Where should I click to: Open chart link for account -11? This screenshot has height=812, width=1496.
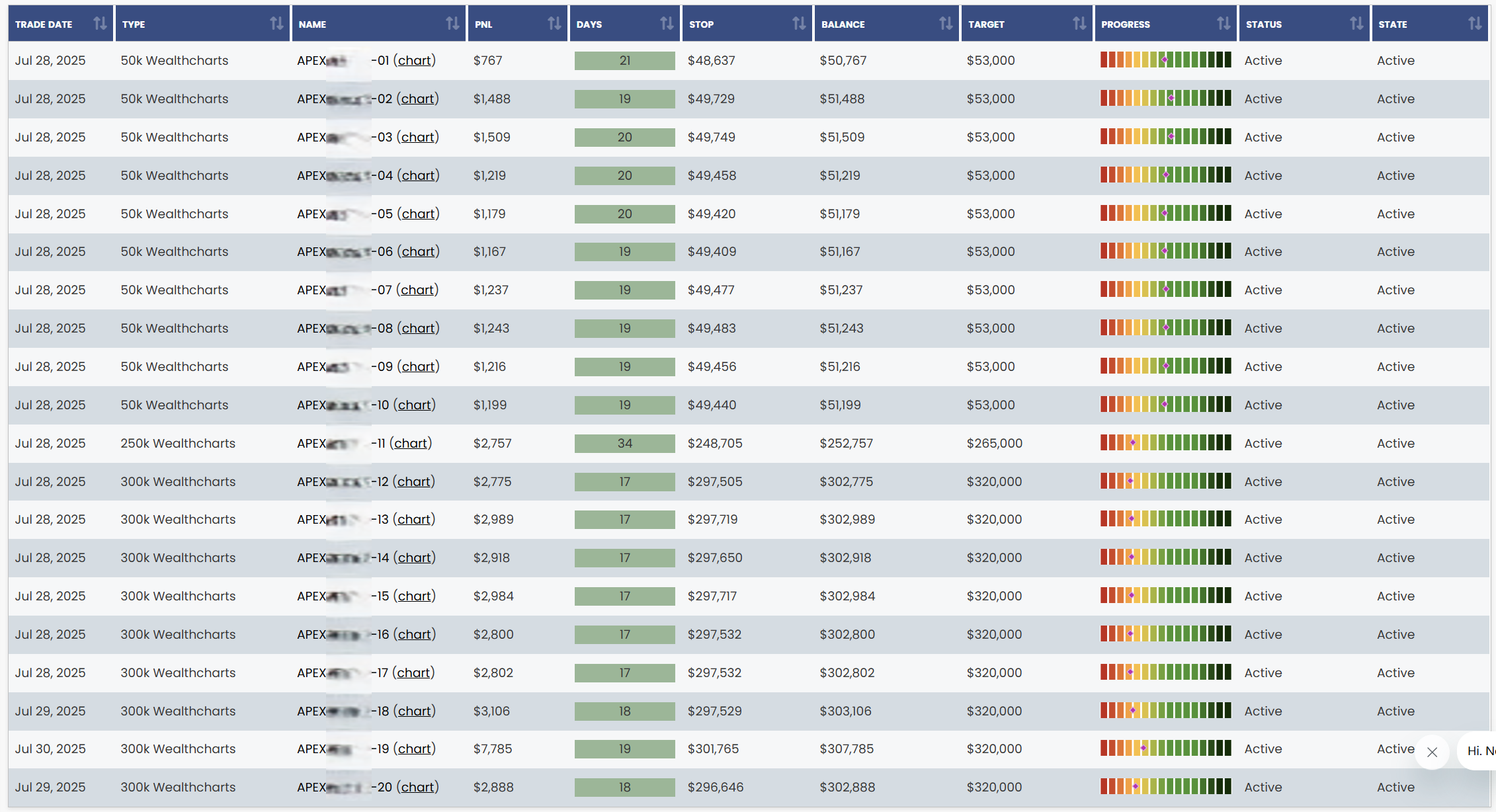point(411,443)
